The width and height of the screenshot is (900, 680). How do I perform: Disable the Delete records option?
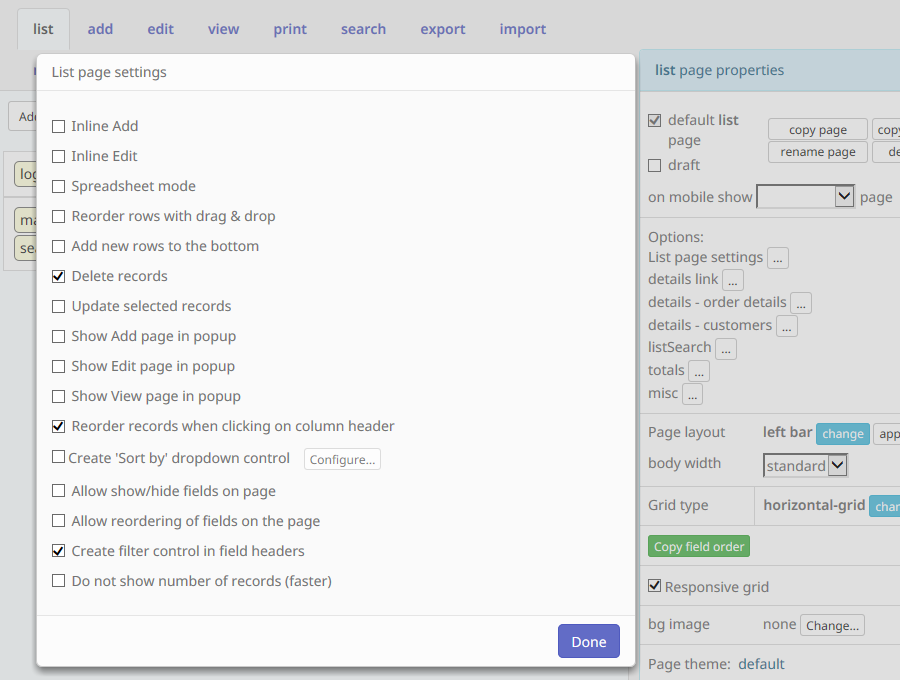[x=58, y=276]
